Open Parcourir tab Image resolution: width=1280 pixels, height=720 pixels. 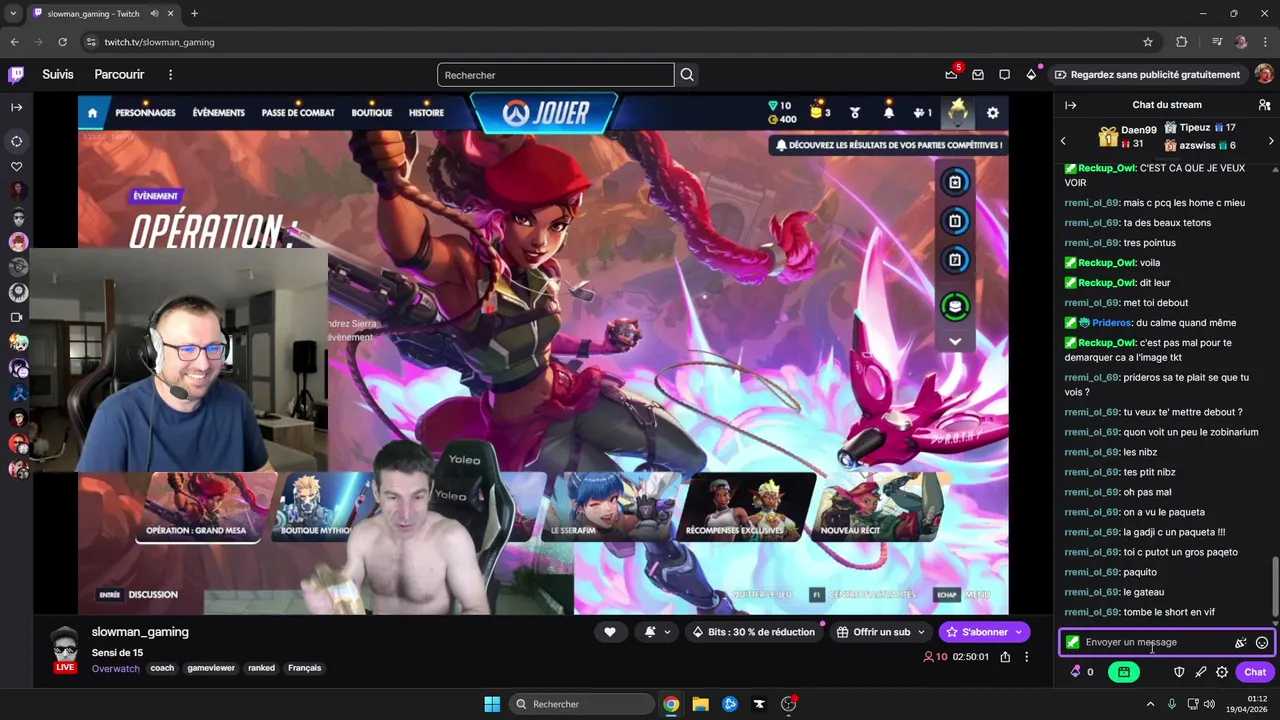click(x=119, y=75)
